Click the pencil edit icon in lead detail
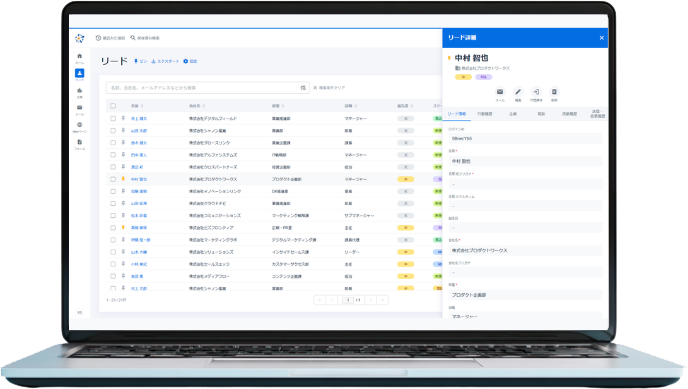 [x=518, y=92]
